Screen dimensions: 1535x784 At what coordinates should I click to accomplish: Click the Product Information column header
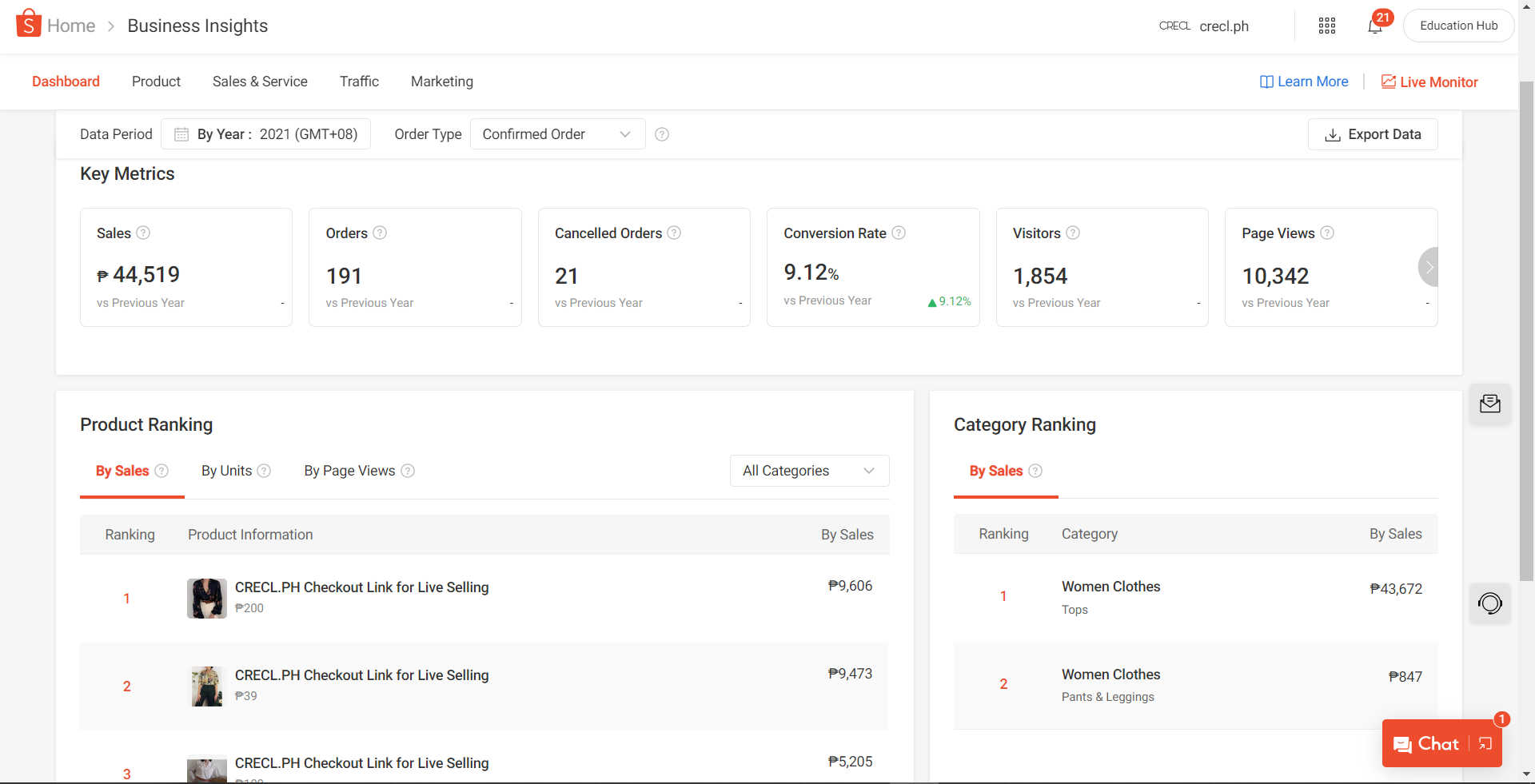(250, 535)
